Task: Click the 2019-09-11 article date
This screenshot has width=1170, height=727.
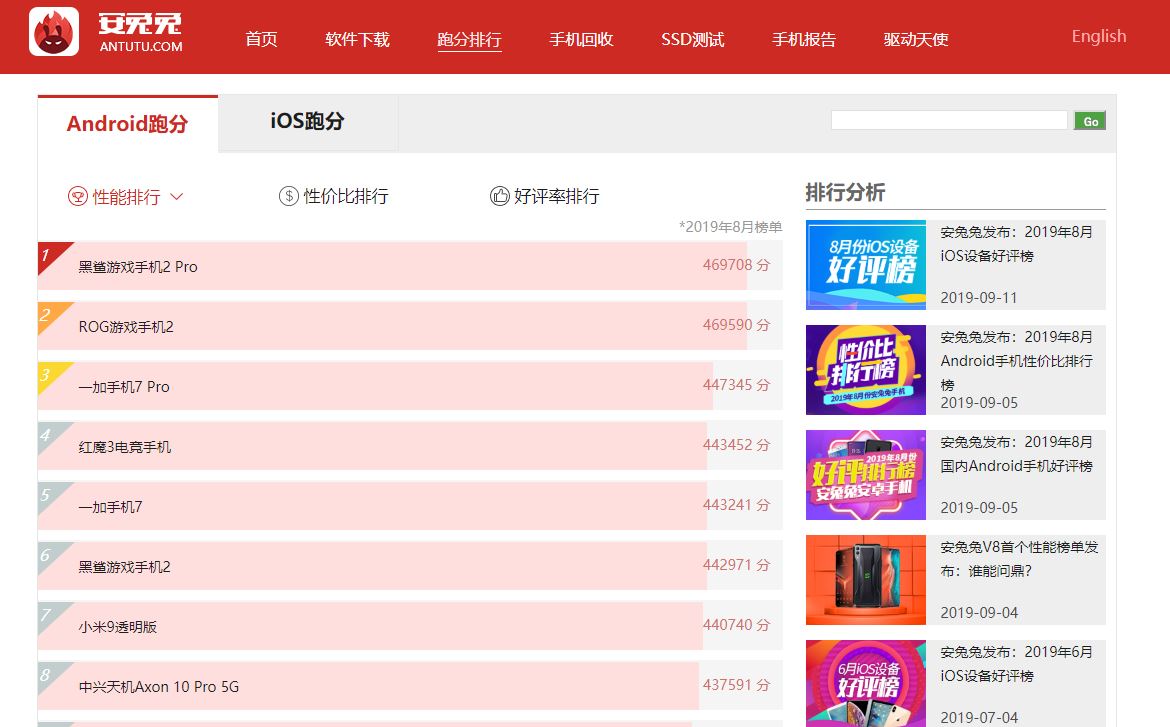Action: coord(979,298)
